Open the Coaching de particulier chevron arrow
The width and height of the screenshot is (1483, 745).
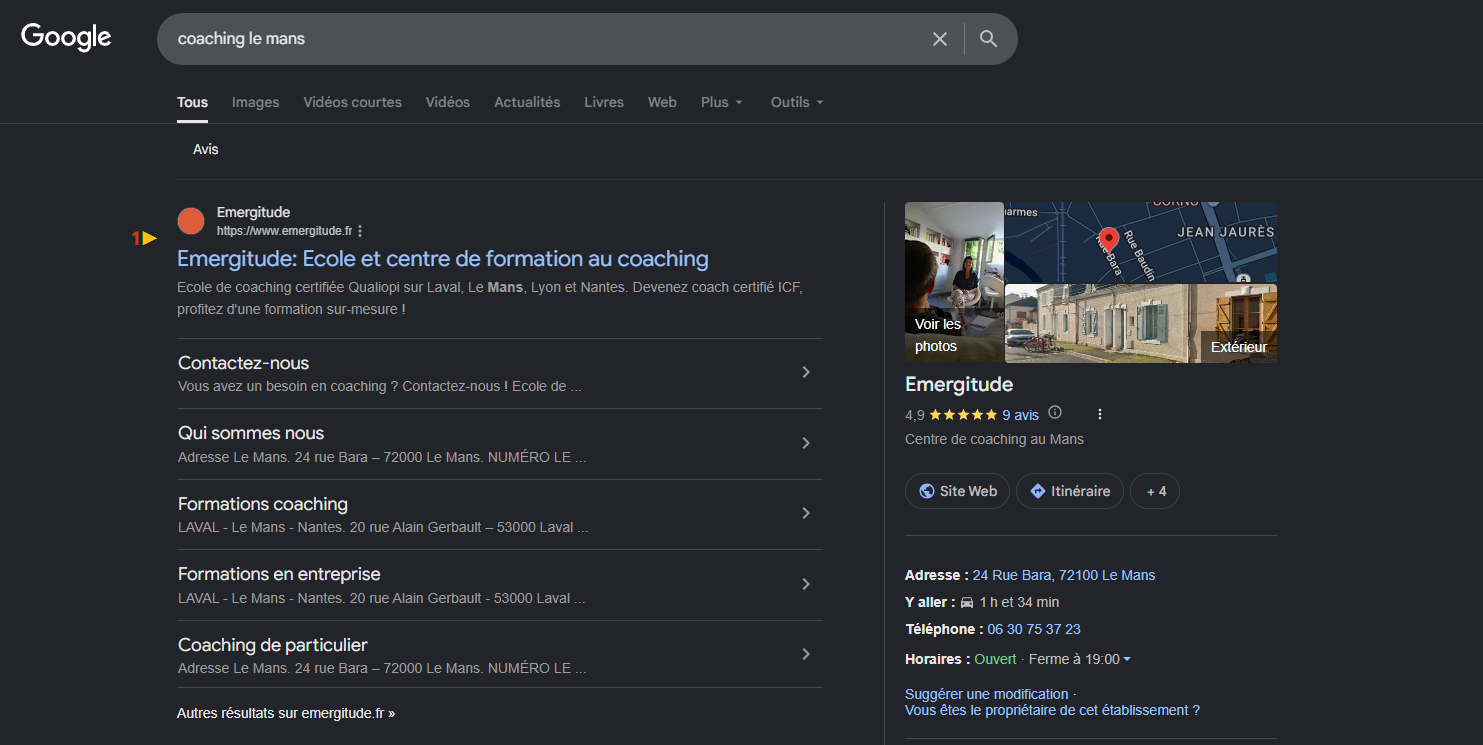click(806, 654)
